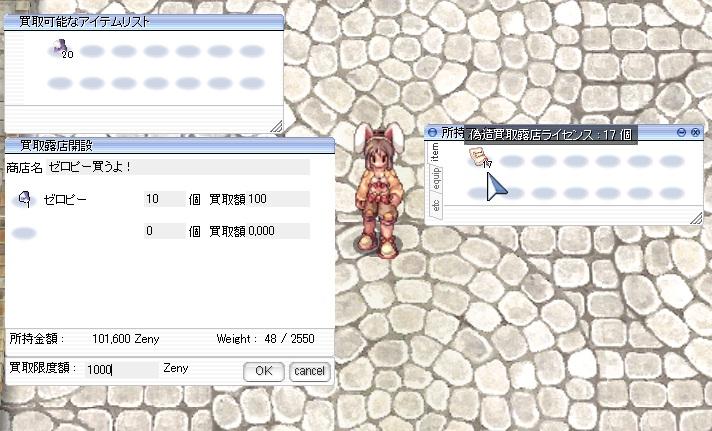
Task: Switch to the item tab in inventory
Action: tap(435, 153)
